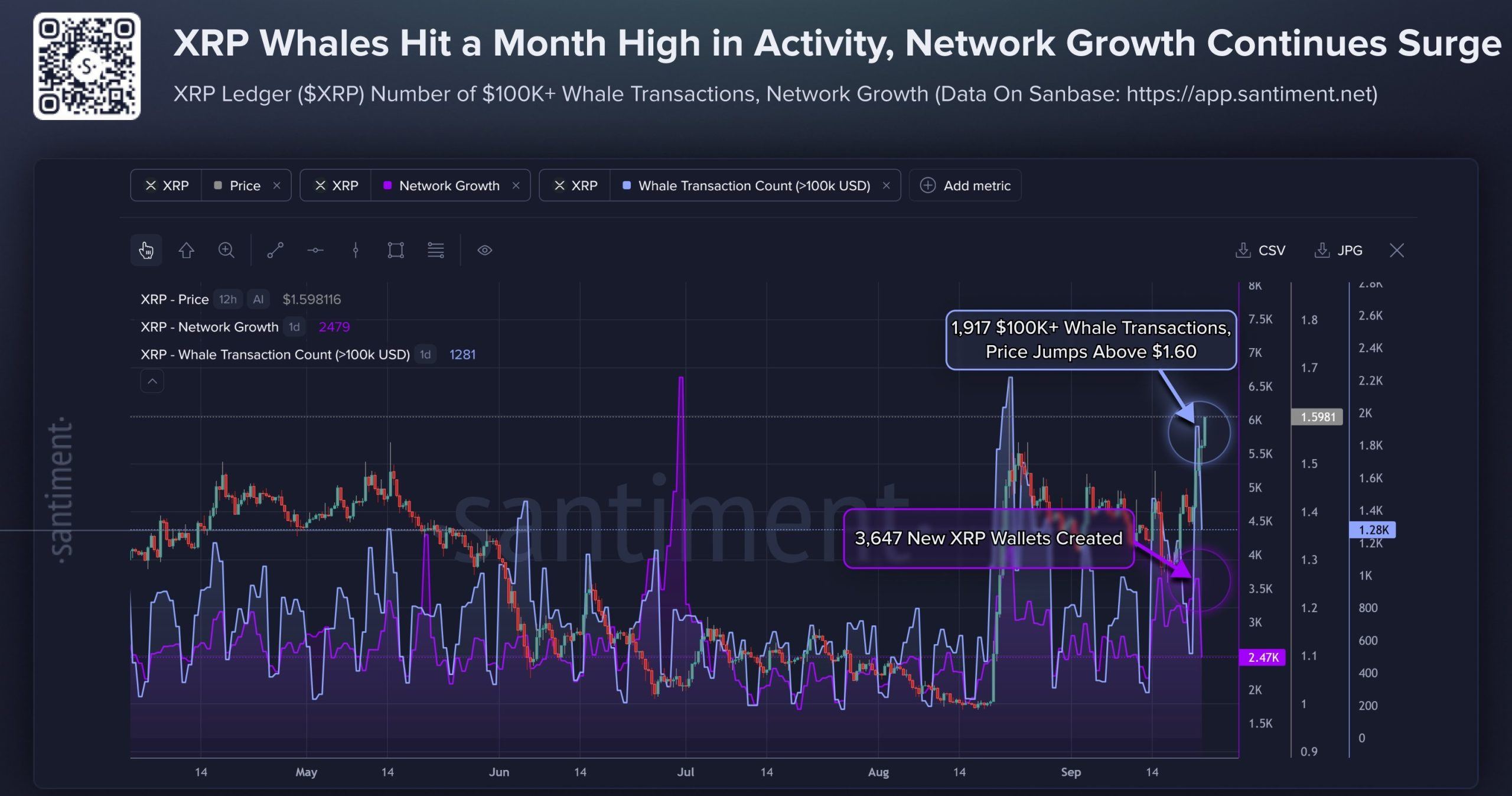Click the 1,917 whale transactions annotation
The image size is (1512, 796).
coord(1091,340)
